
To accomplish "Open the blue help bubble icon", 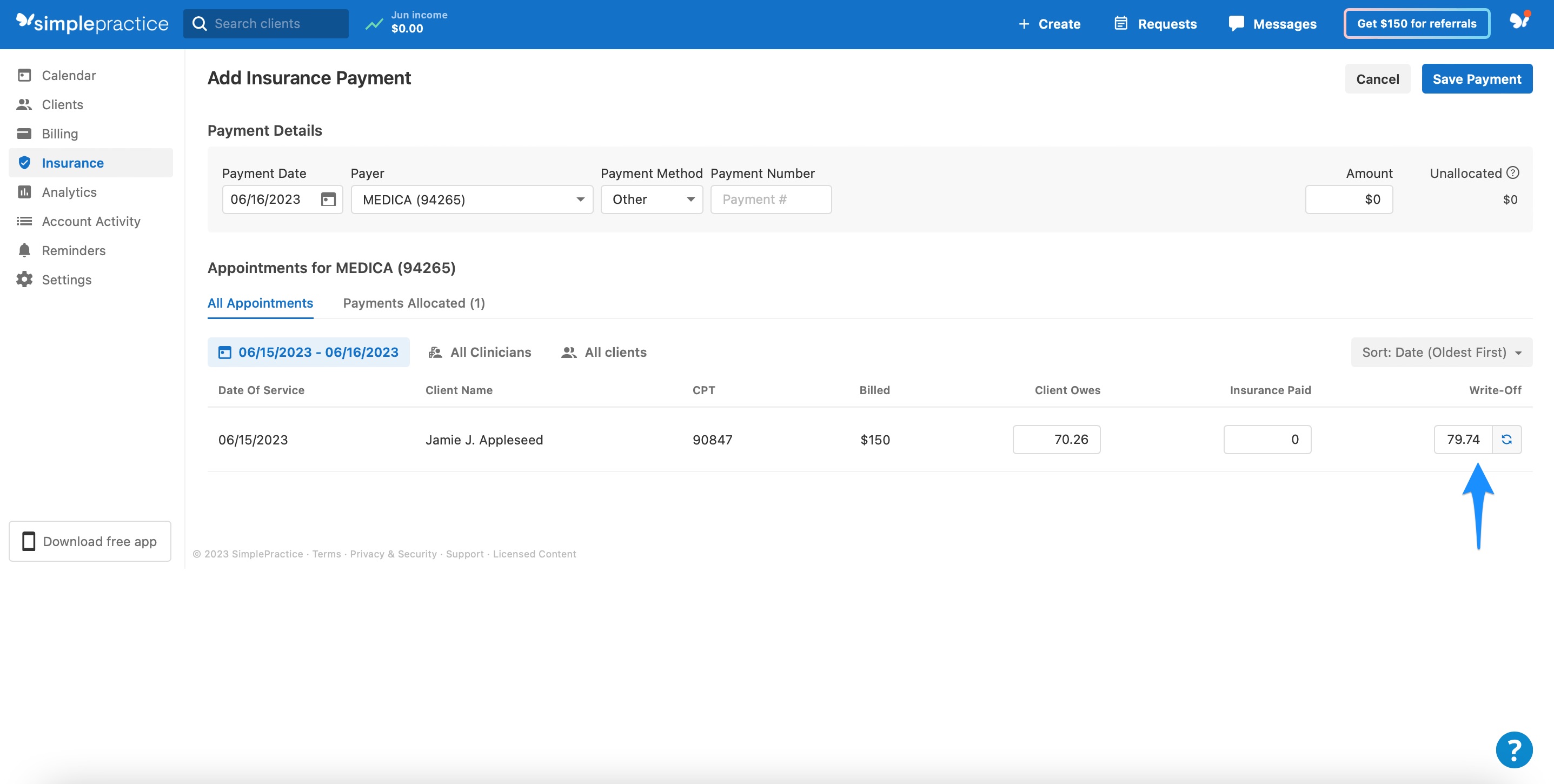I will (1513, 749).
